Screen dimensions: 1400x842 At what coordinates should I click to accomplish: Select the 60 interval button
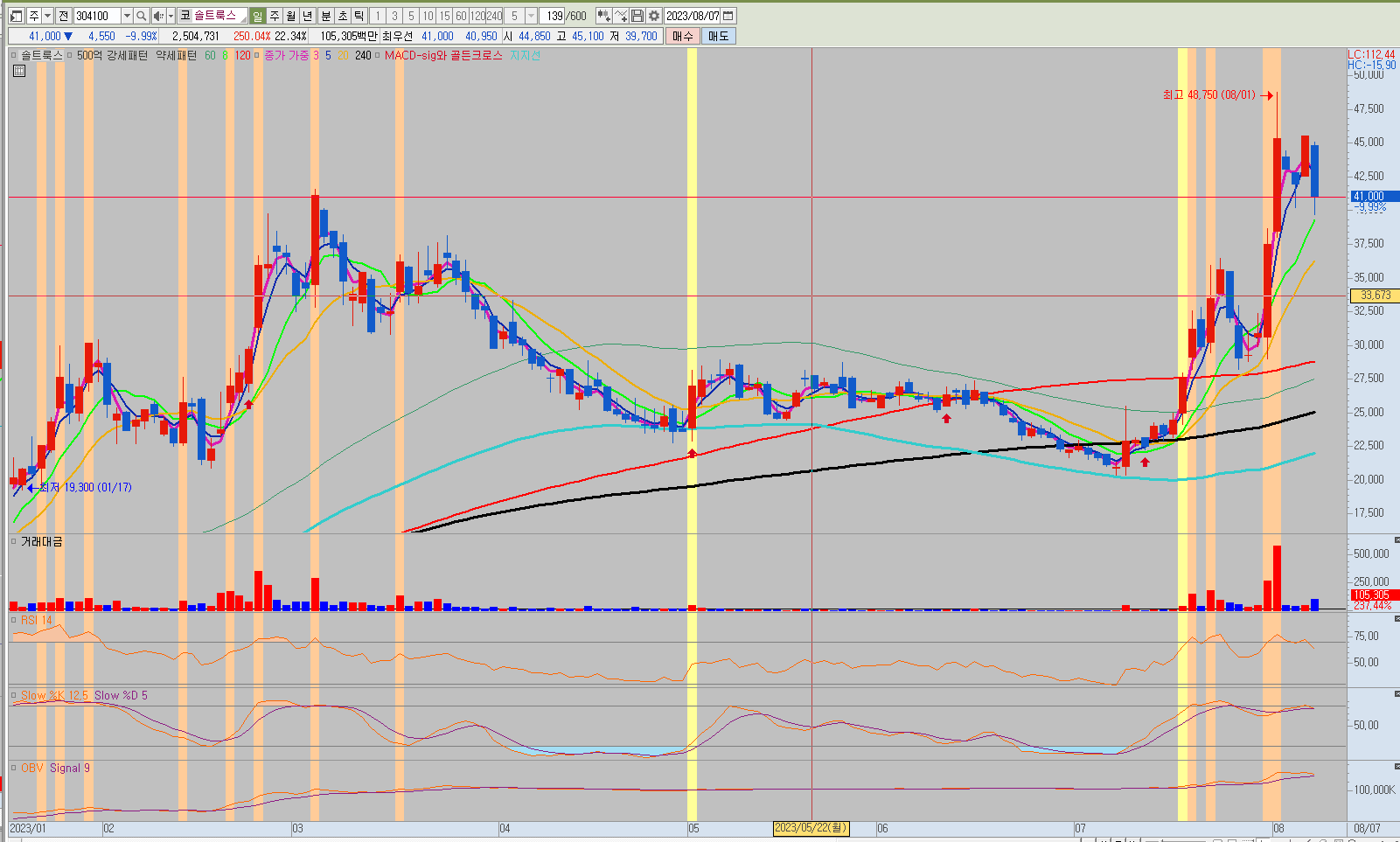click(461, 16)
